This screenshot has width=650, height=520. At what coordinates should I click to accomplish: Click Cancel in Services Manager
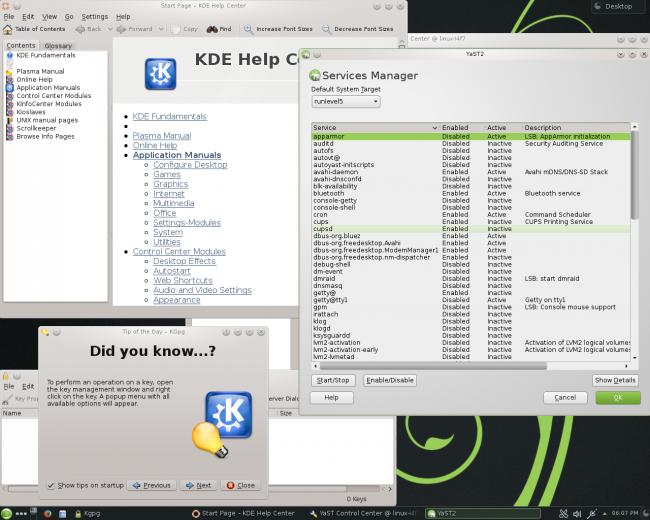pos(565,398)
